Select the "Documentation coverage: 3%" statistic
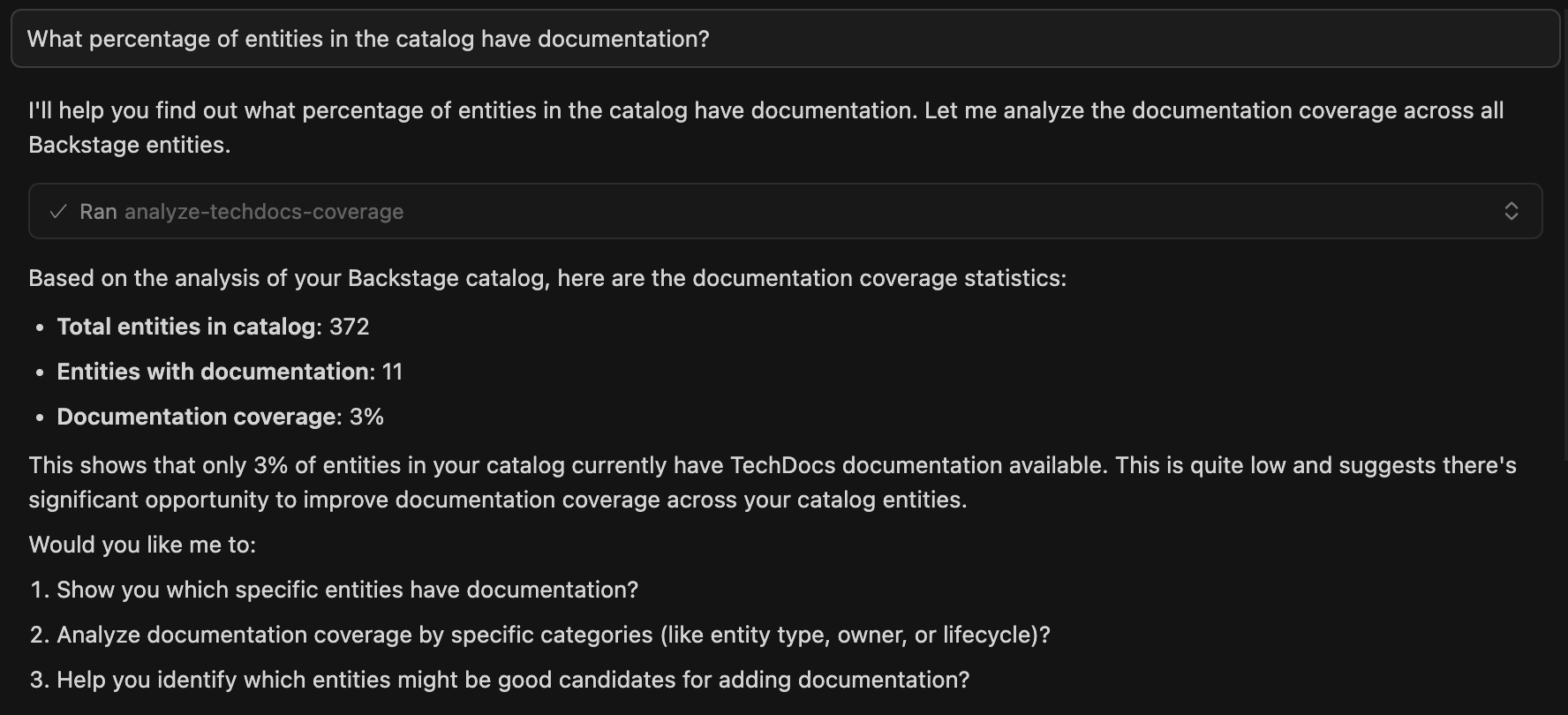Screen dimensions: 1568x715 220,416
